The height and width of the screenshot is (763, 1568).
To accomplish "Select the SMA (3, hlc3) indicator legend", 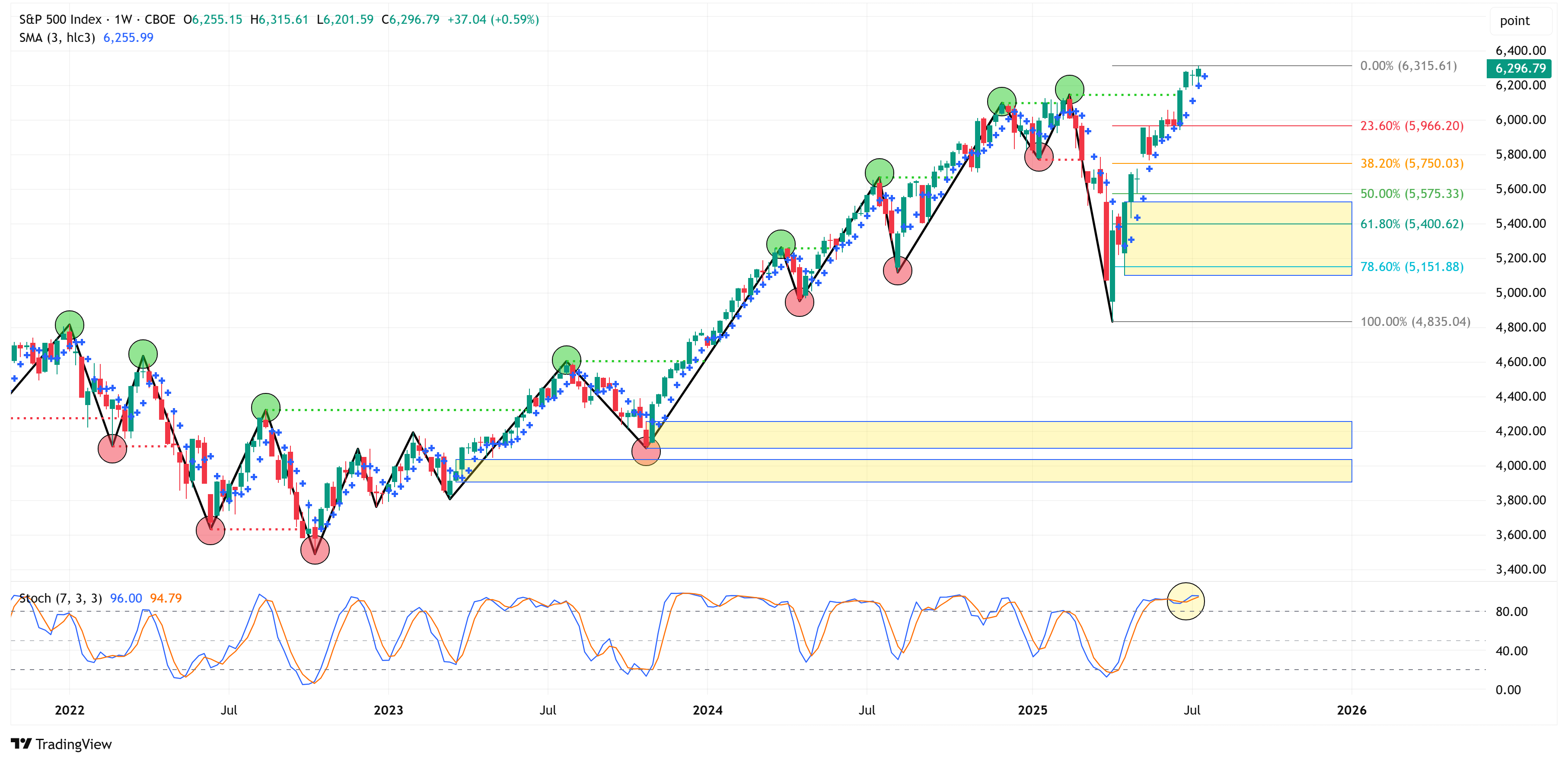I will click(57, 38).
